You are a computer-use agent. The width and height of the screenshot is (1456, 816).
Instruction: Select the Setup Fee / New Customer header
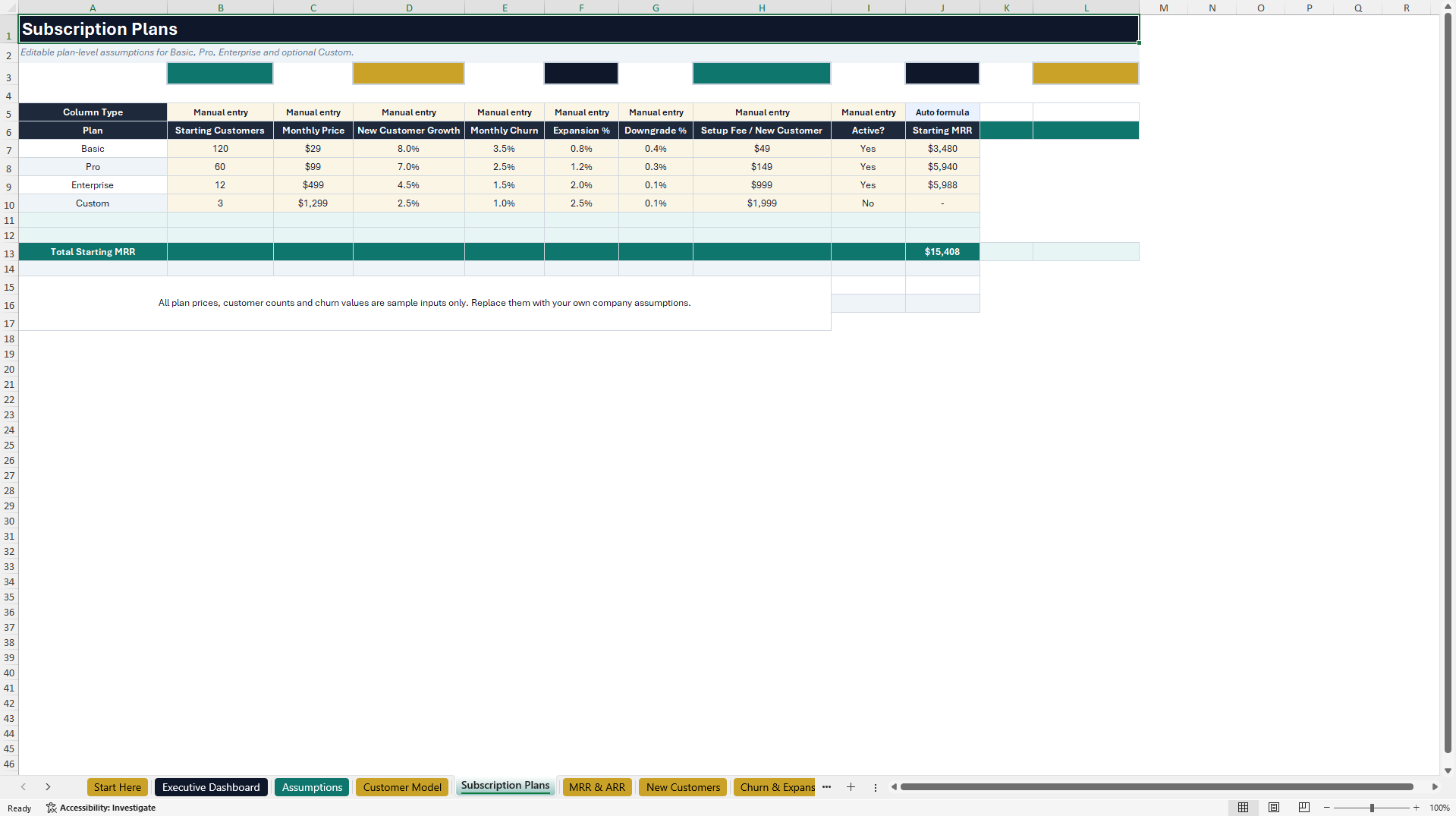(762, 131)
